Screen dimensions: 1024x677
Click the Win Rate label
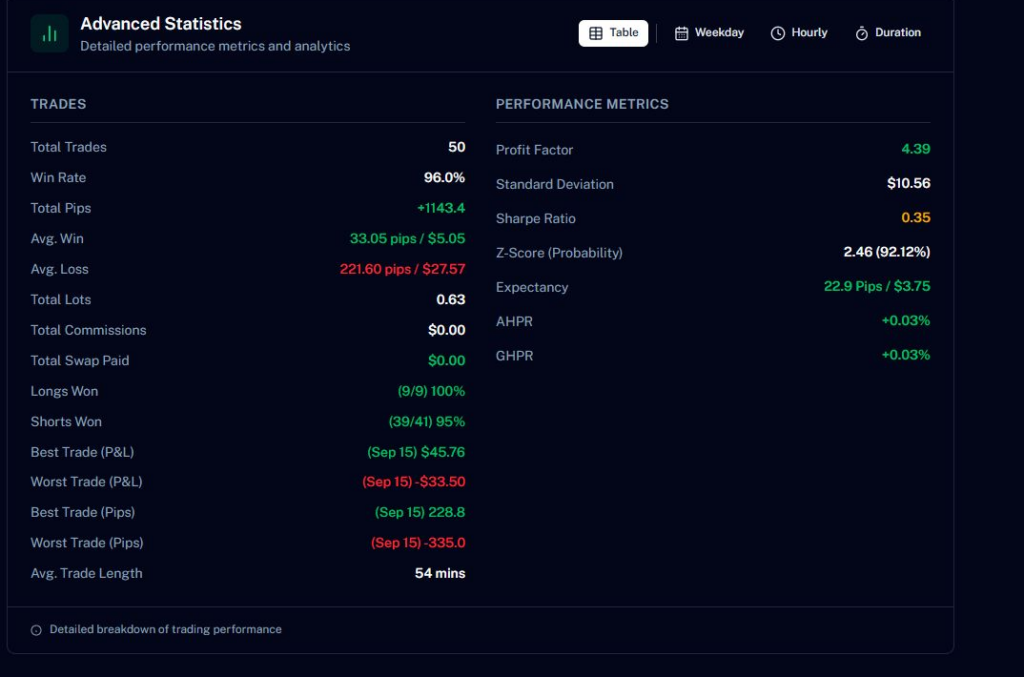58,178
